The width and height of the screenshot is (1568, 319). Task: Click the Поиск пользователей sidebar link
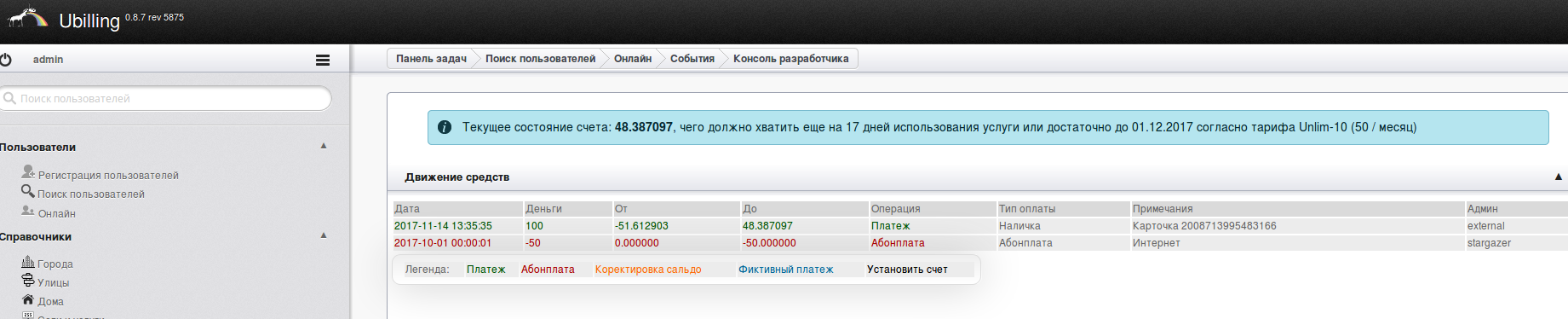coord(91,194)
